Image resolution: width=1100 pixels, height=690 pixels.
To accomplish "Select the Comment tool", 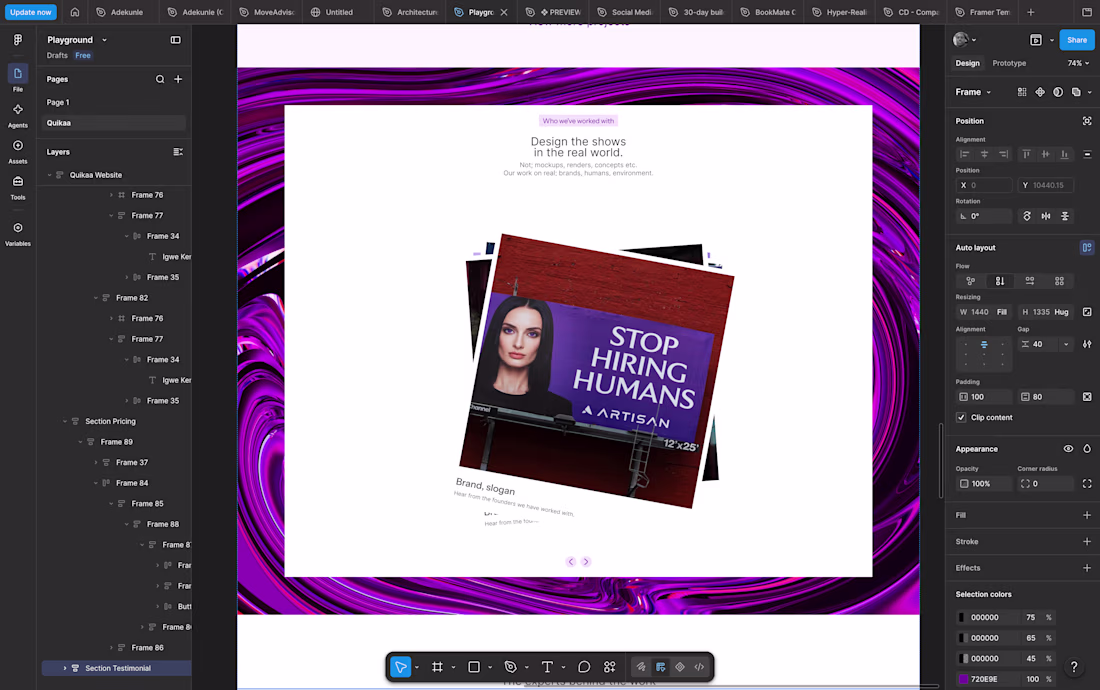I will coord(584,667).
